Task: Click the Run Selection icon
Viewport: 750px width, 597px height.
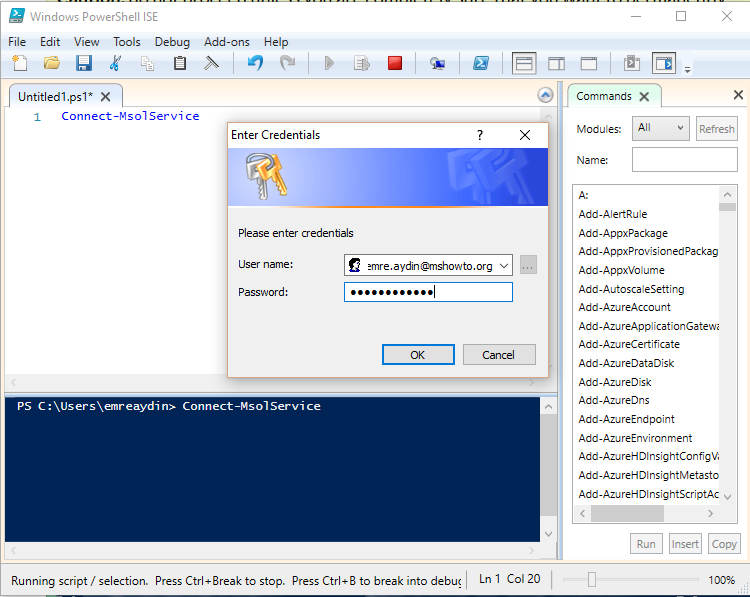Action: (362, 63)
